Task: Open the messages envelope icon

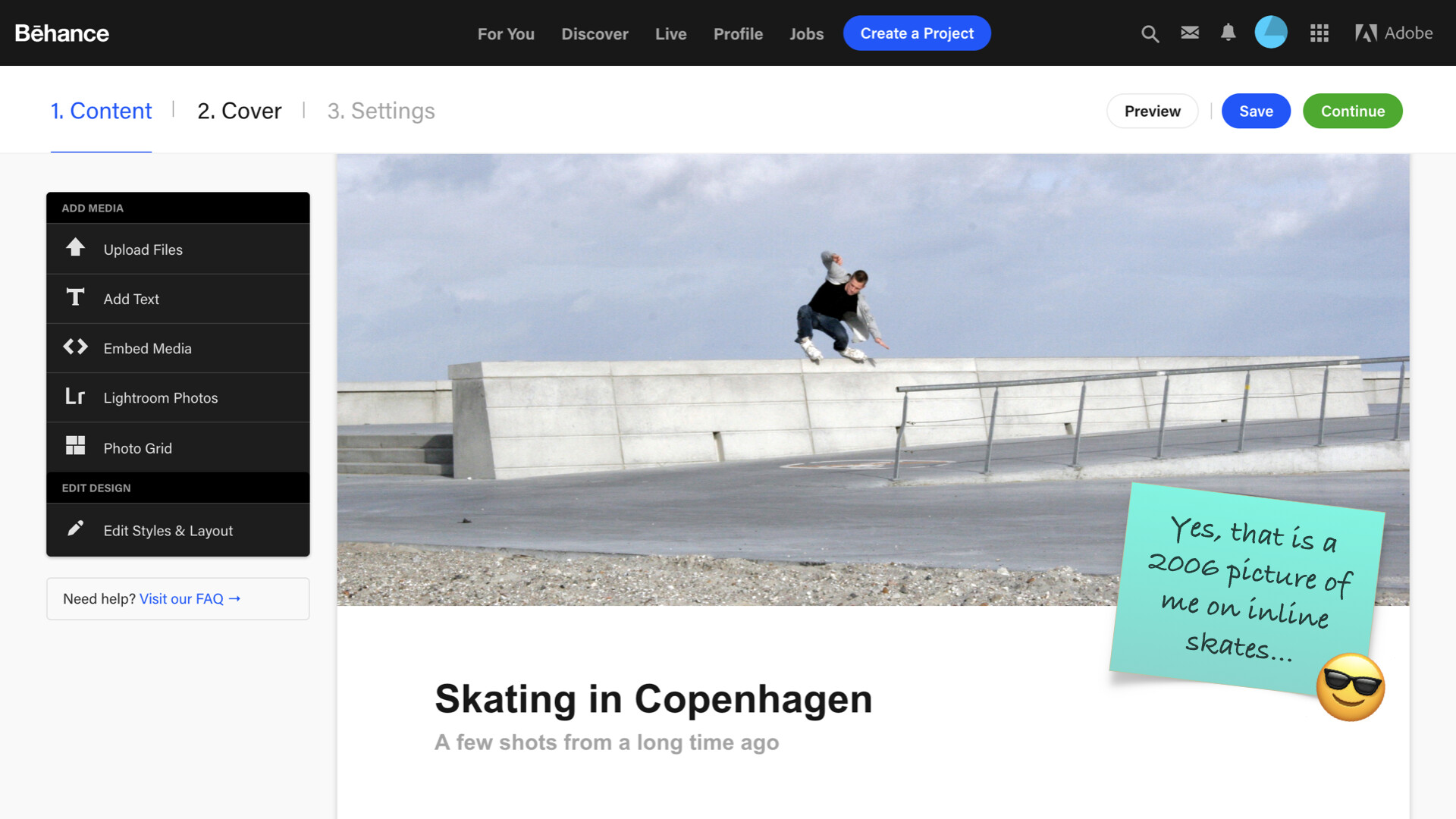Action: 1190,33
